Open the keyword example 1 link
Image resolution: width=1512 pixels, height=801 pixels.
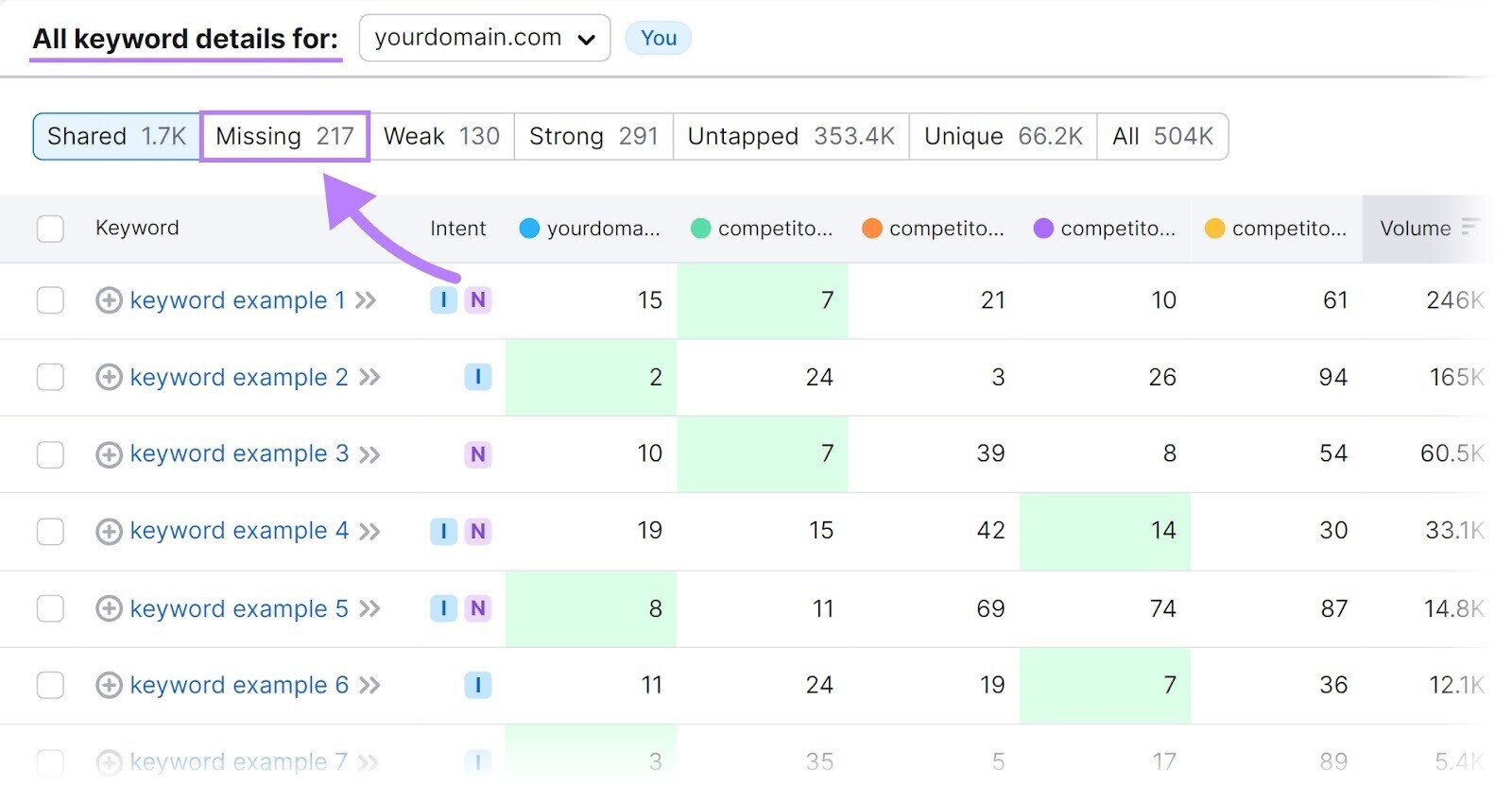(237, 300)
